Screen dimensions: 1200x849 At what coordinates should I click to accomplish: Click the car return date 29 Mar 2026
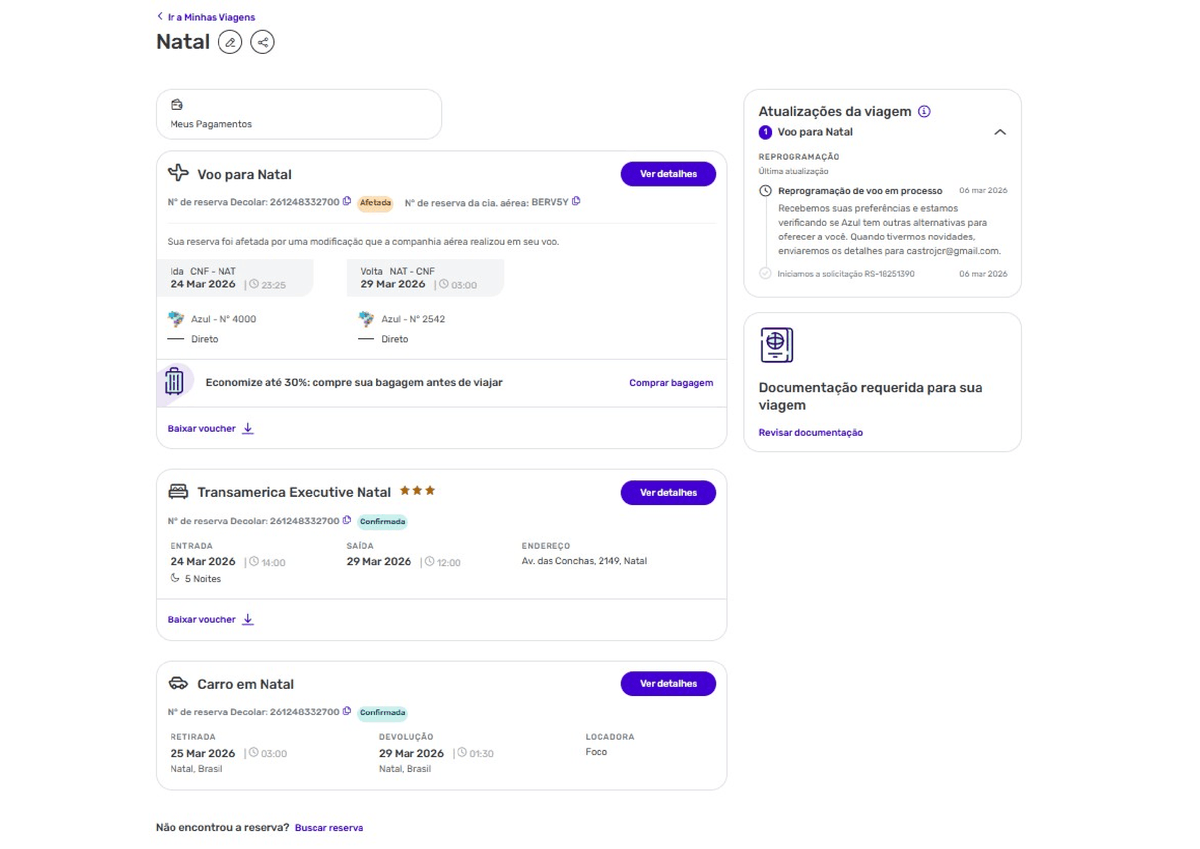pyautogui.click(x=411, y=753)
